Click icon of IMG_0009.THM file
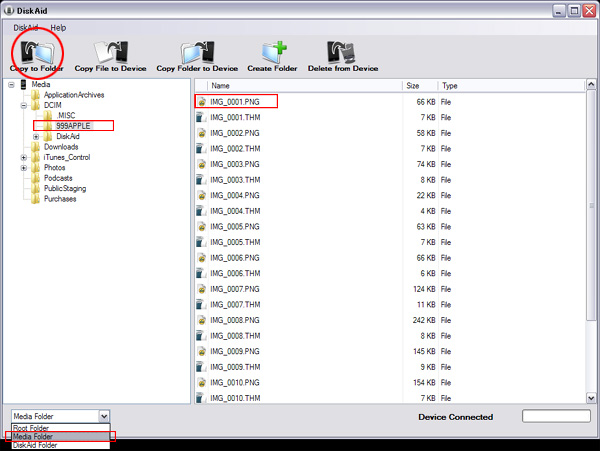 [x=201, y=367]
